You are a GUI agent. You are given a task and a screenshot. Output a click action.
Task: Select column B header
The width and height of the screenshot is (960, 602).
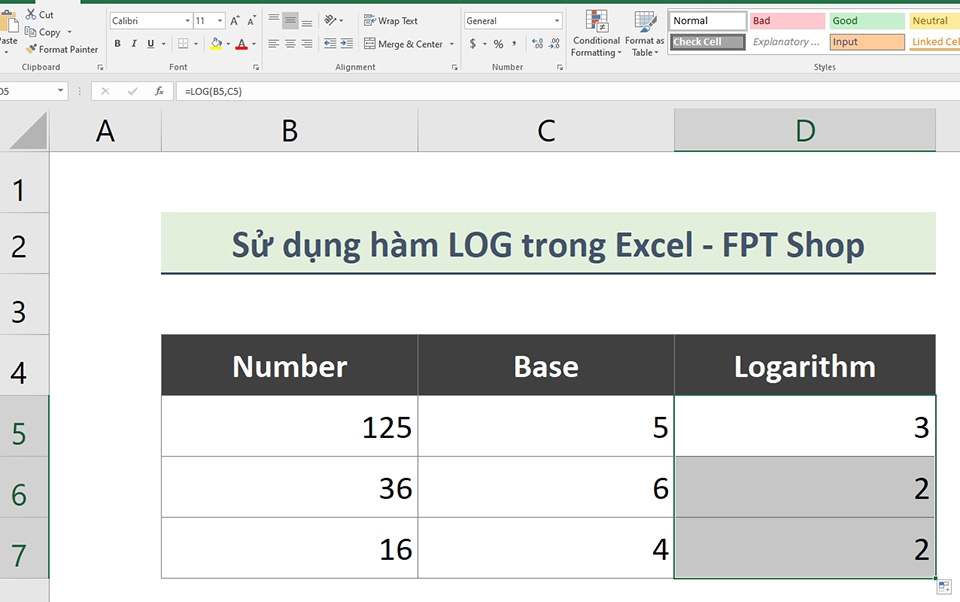pyautogui.click(x=290, y=130)
